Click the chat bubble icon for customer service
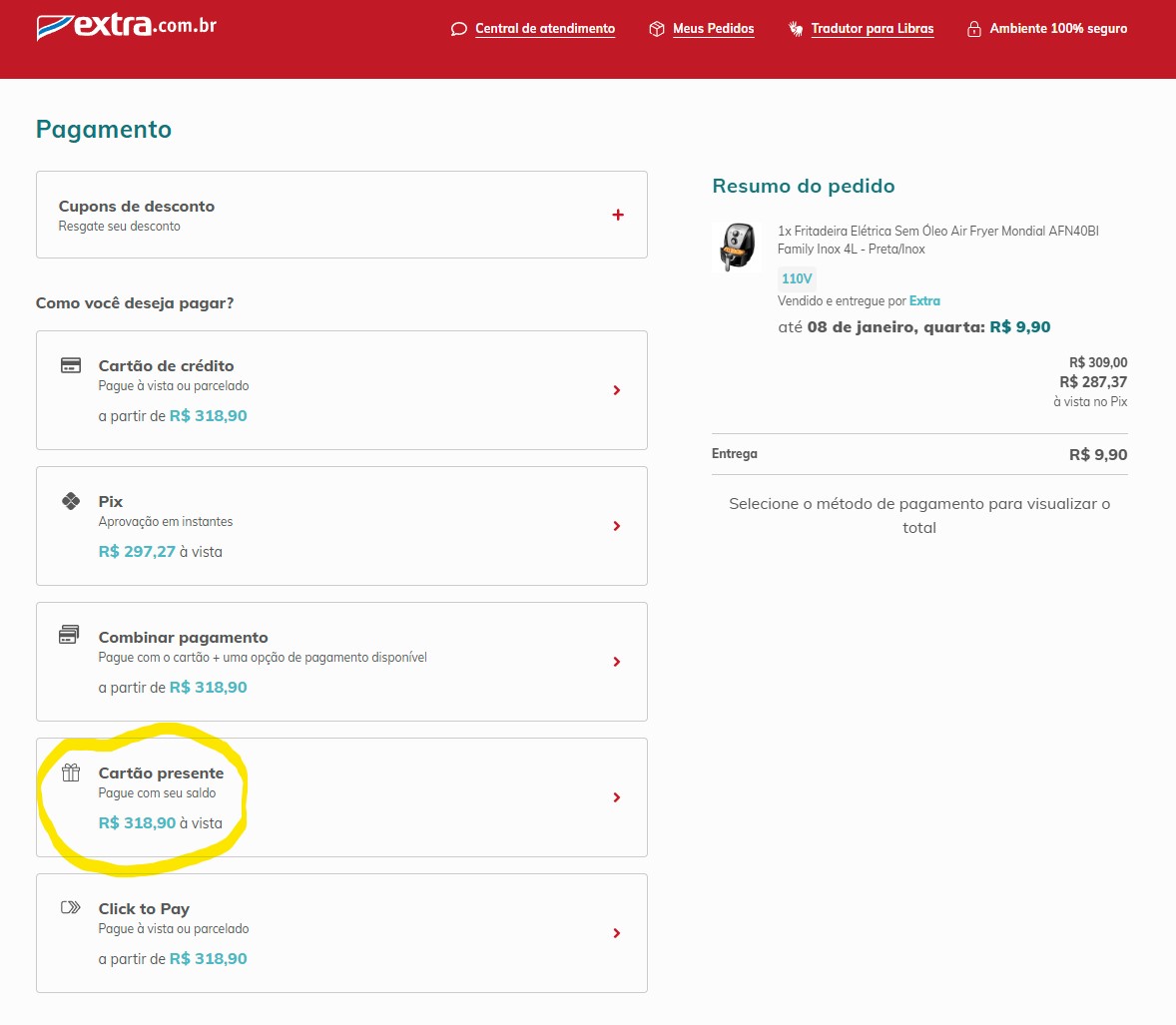The width and height of the screenshot is (1176, 1025). tap(458, 29)
